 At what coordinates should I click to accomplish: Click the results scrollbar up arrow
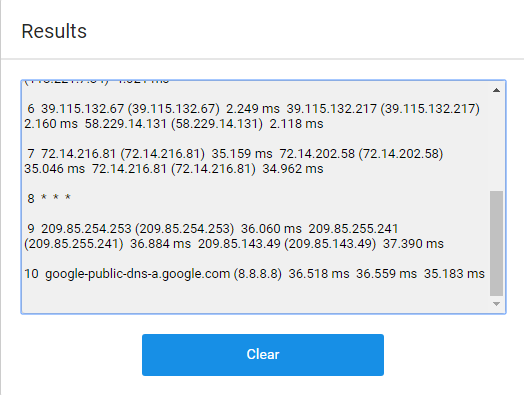tap(496, 90)
